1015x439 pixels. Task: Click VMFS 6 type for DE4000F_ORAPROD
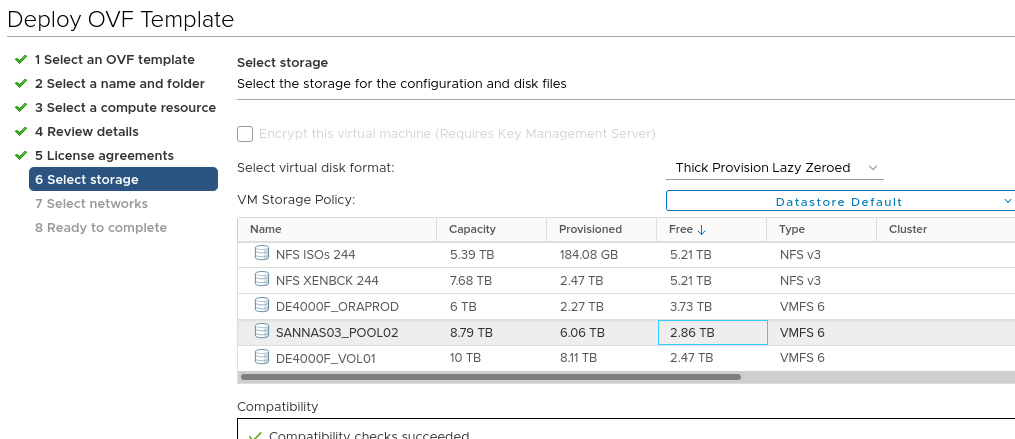coord(802,306)
